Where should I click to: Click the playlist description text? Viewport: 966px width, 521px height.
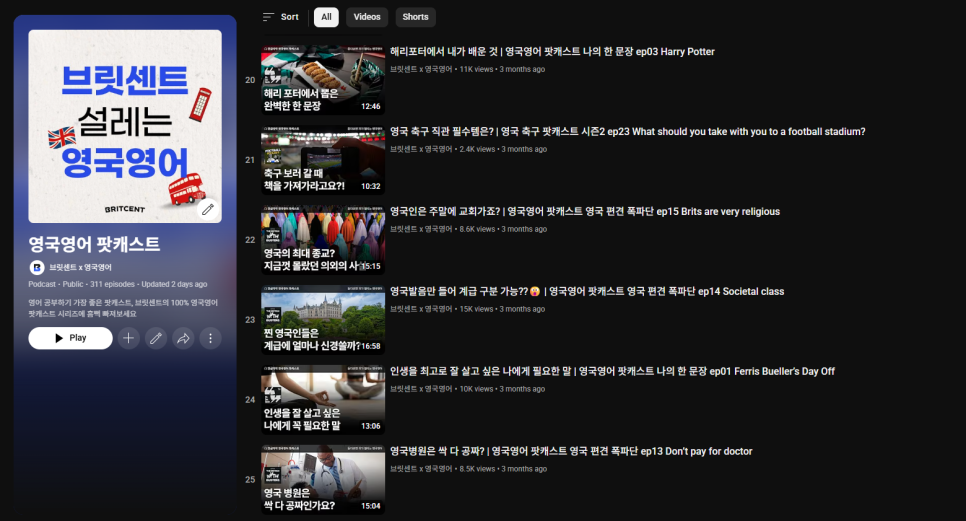(123, 309)
